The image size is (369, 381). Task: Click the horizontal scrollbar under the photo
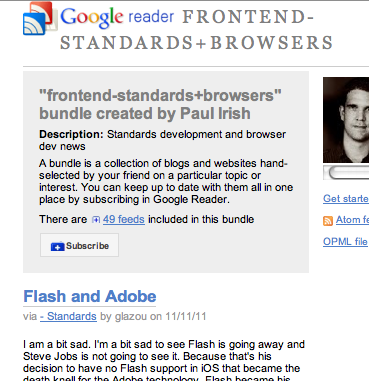click(x=346, y=173)
